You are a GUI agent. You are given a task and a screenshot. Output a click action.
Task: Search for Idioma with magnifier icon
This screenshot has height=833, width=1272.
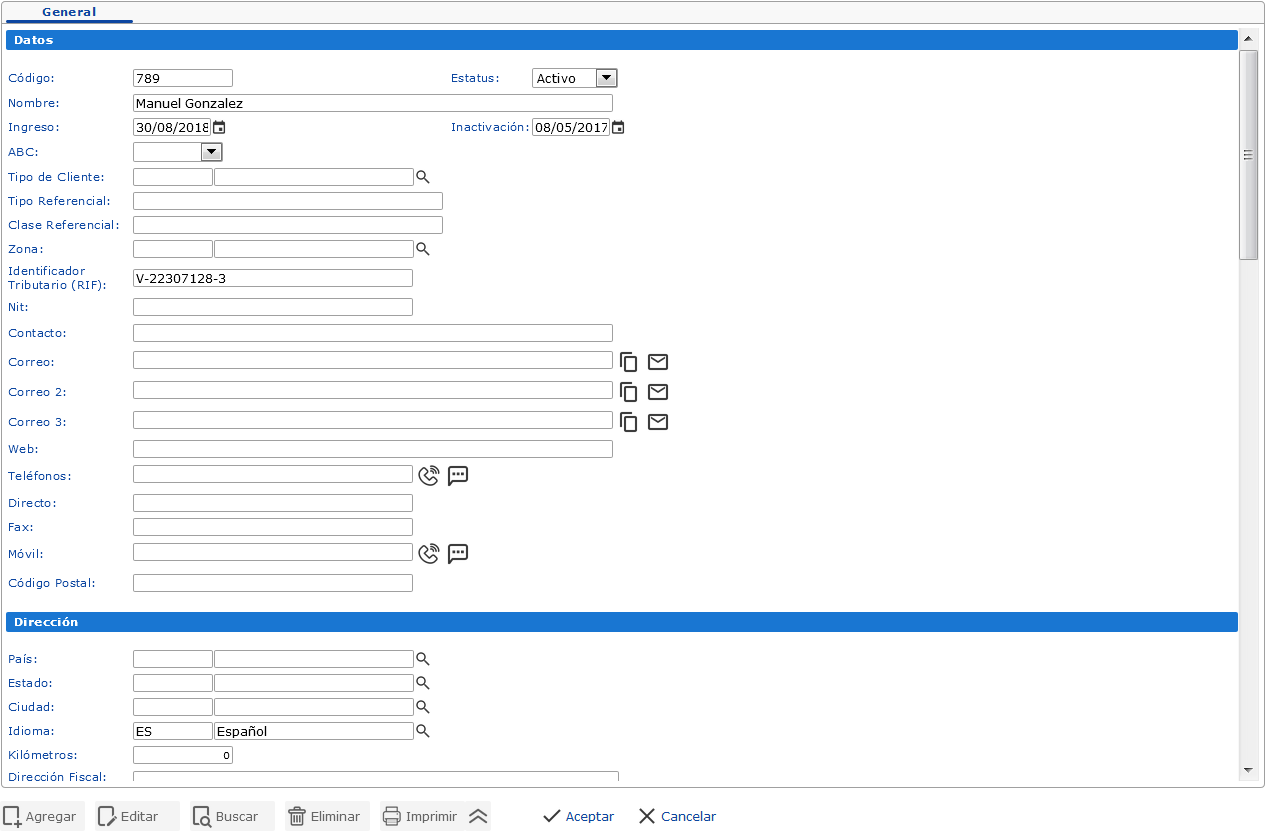pos(423,731)
